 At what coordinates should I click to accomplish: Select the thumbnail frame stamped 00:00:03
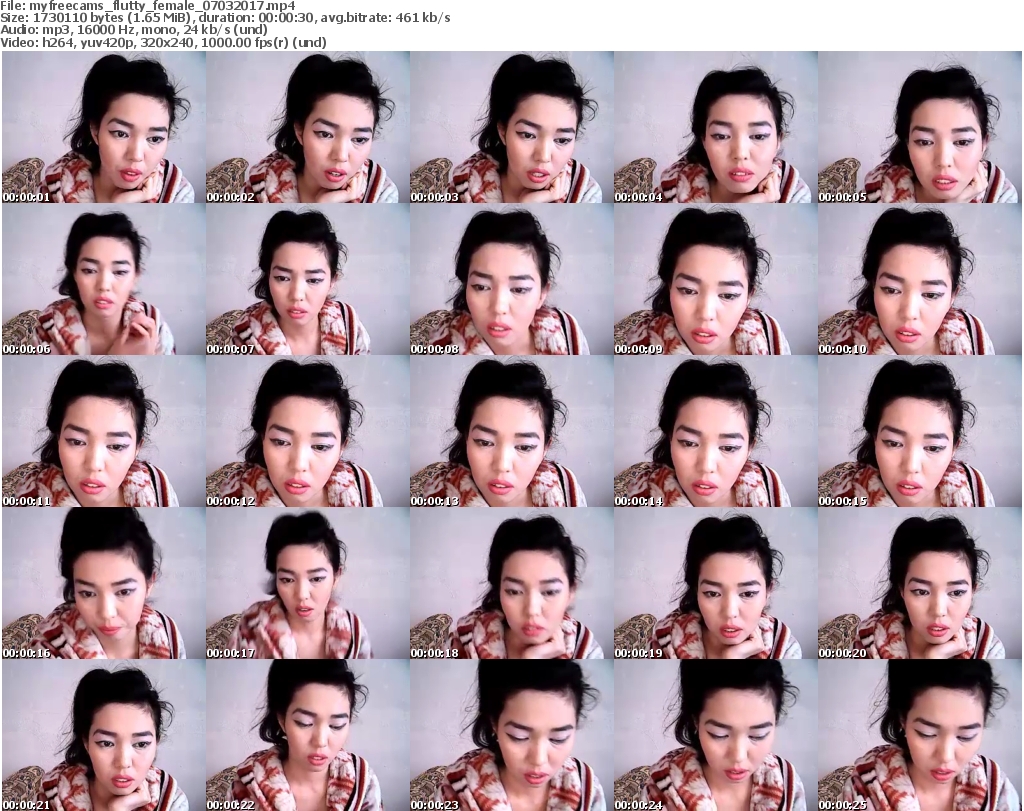click(512, 127)
